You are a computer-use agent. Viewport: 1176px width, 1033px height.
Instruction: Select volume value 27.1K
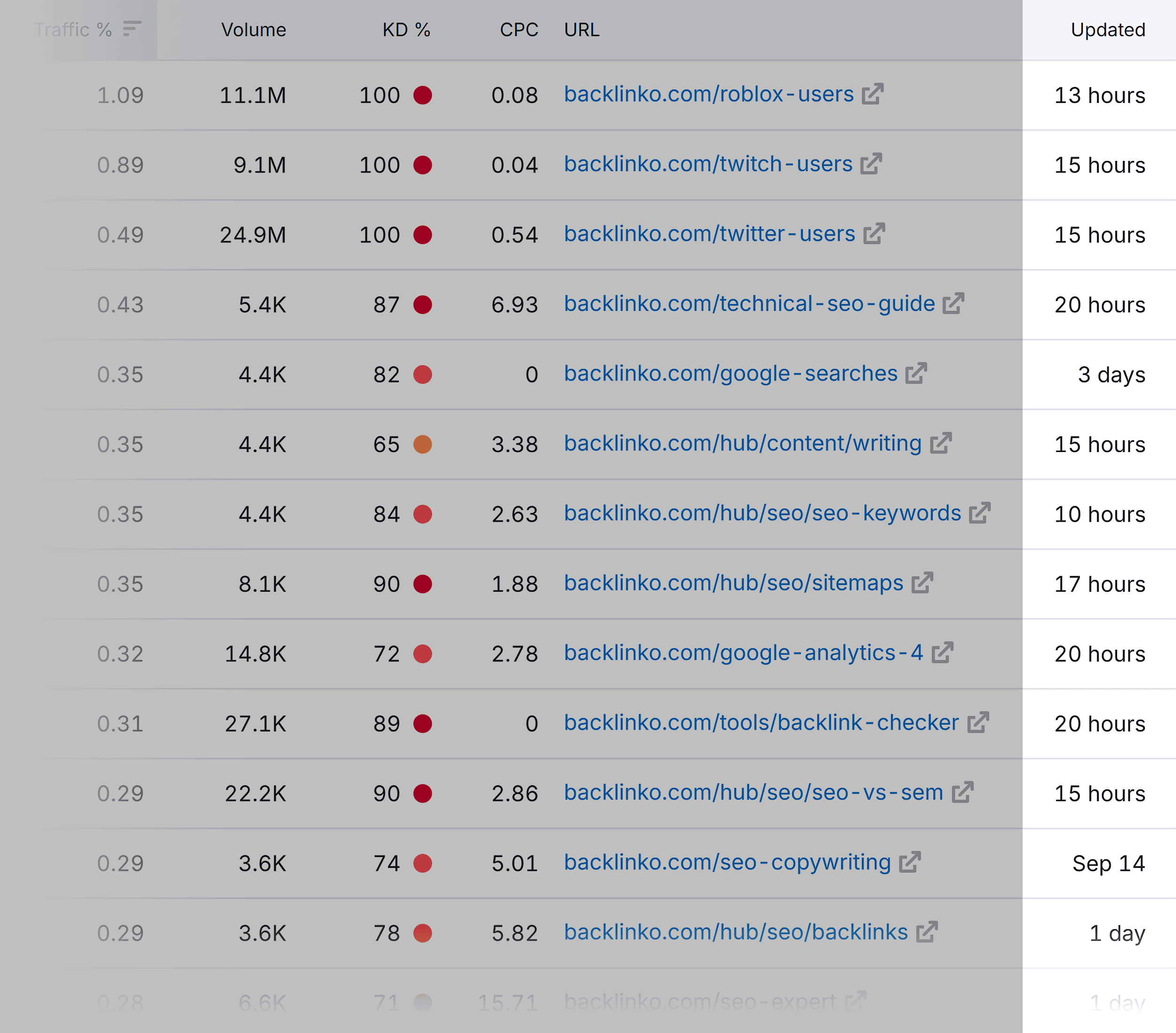[255, 723]
